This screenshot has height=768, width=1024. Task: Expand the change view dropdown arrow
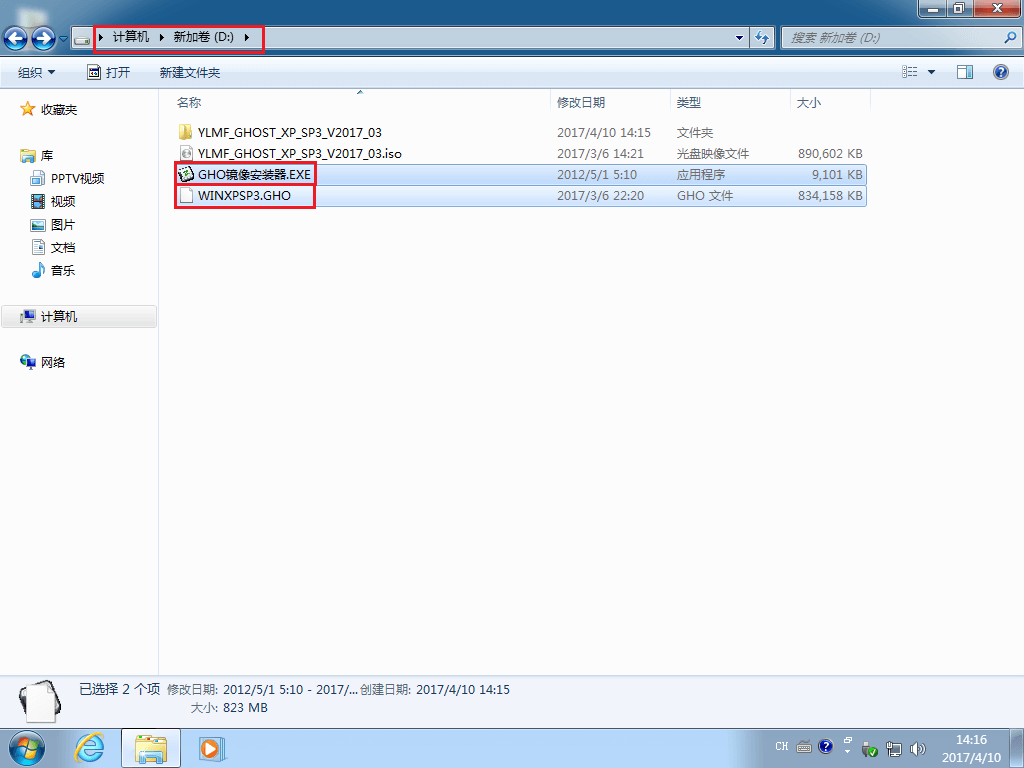tap(932, 72)
